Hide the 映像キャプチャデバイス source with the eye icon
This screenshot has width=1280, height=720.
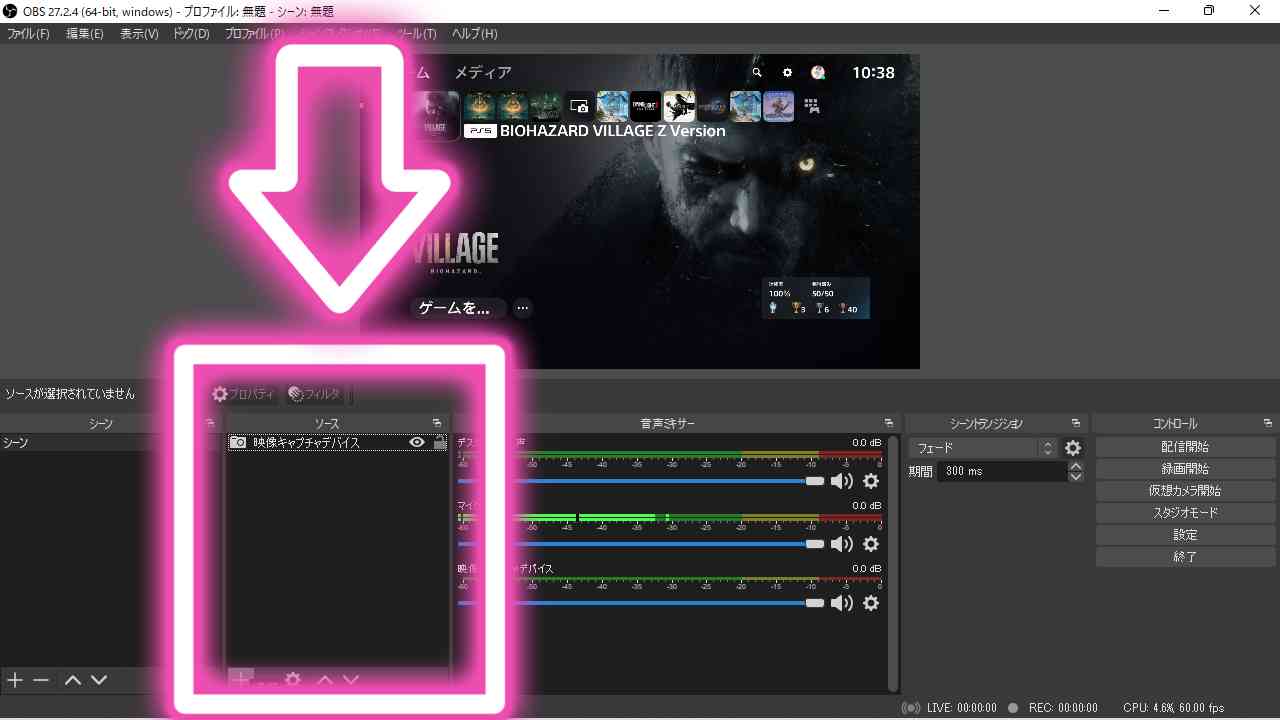click(x=417, y=442)
